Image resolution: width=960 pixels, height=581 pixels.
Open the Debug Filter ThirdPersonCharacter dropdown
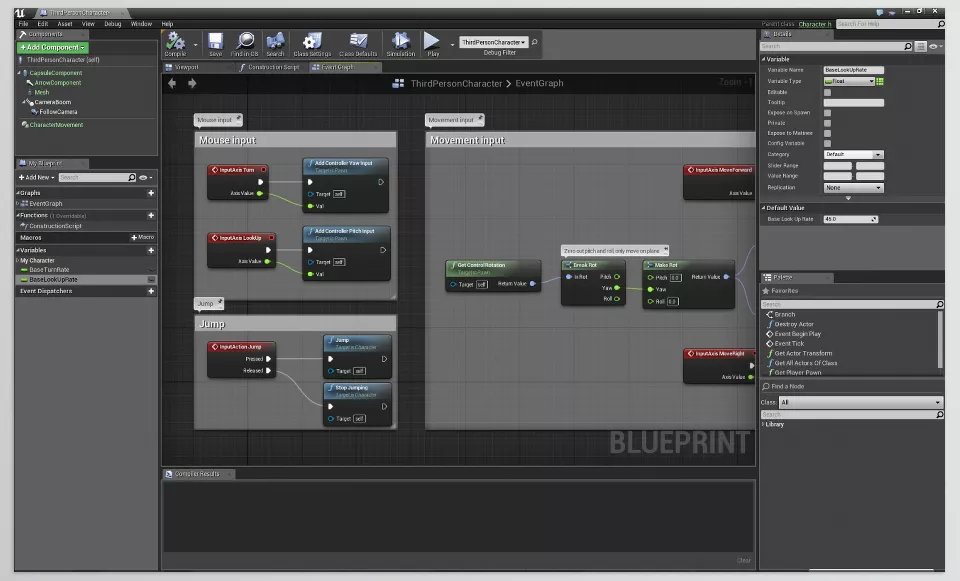(493, 42)
